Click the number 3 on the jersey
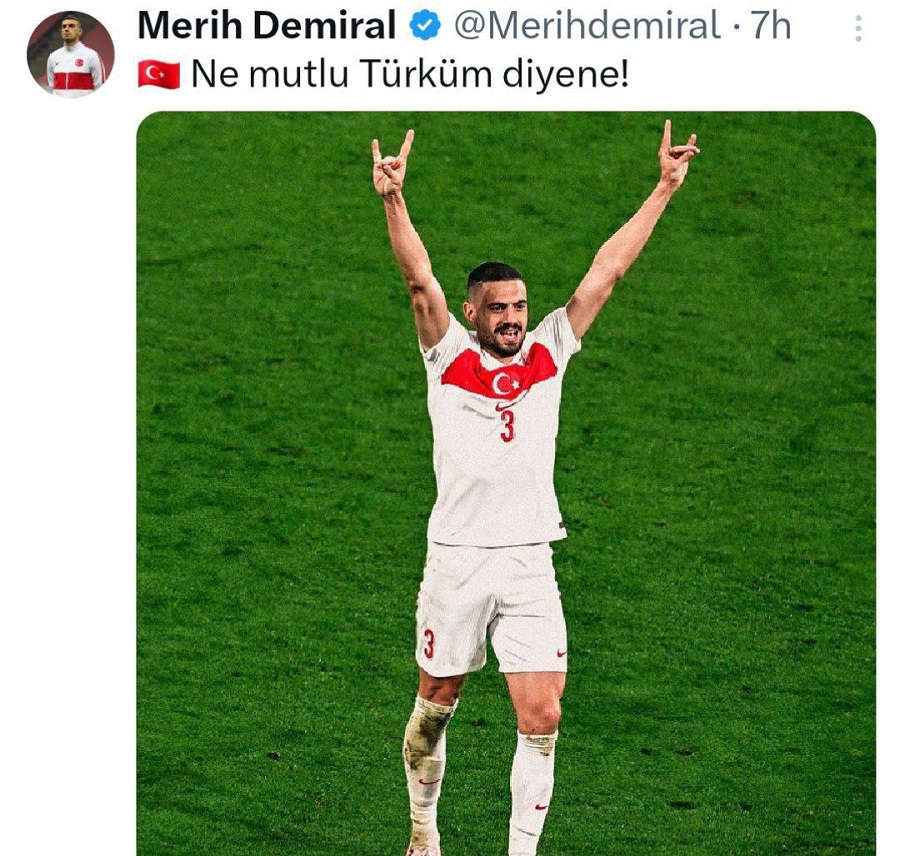The width and height of the screenshot is (900, 856). [x=507, y=426]
